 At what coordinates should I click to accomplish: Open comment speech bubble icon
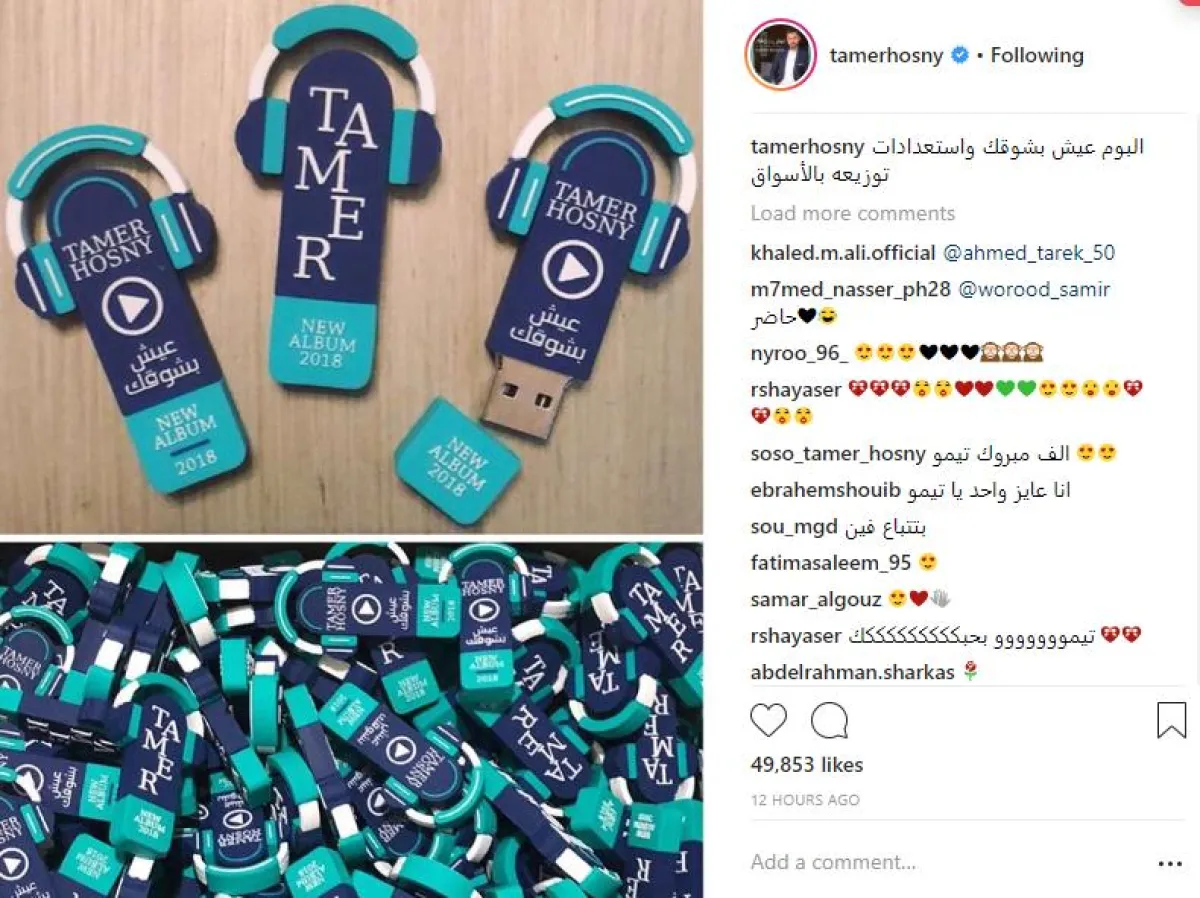(x=829, y=720)
